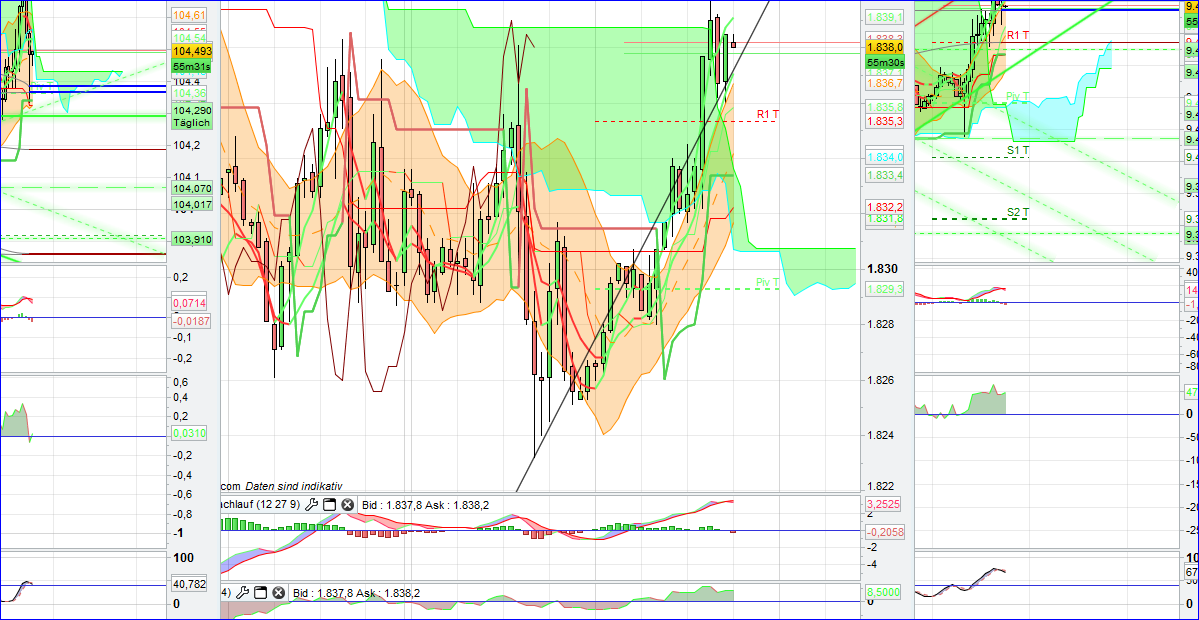This screenshot has width=1199, height=620.
Task: Click the green 55m31s countdown on the left chart
Action: [x=193, y=65]
